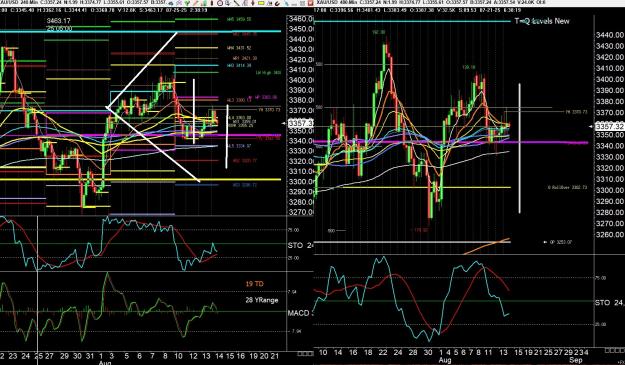
Task: Click the 'Sep' month label, right chart date axis
Action: [x=576, y=361]
